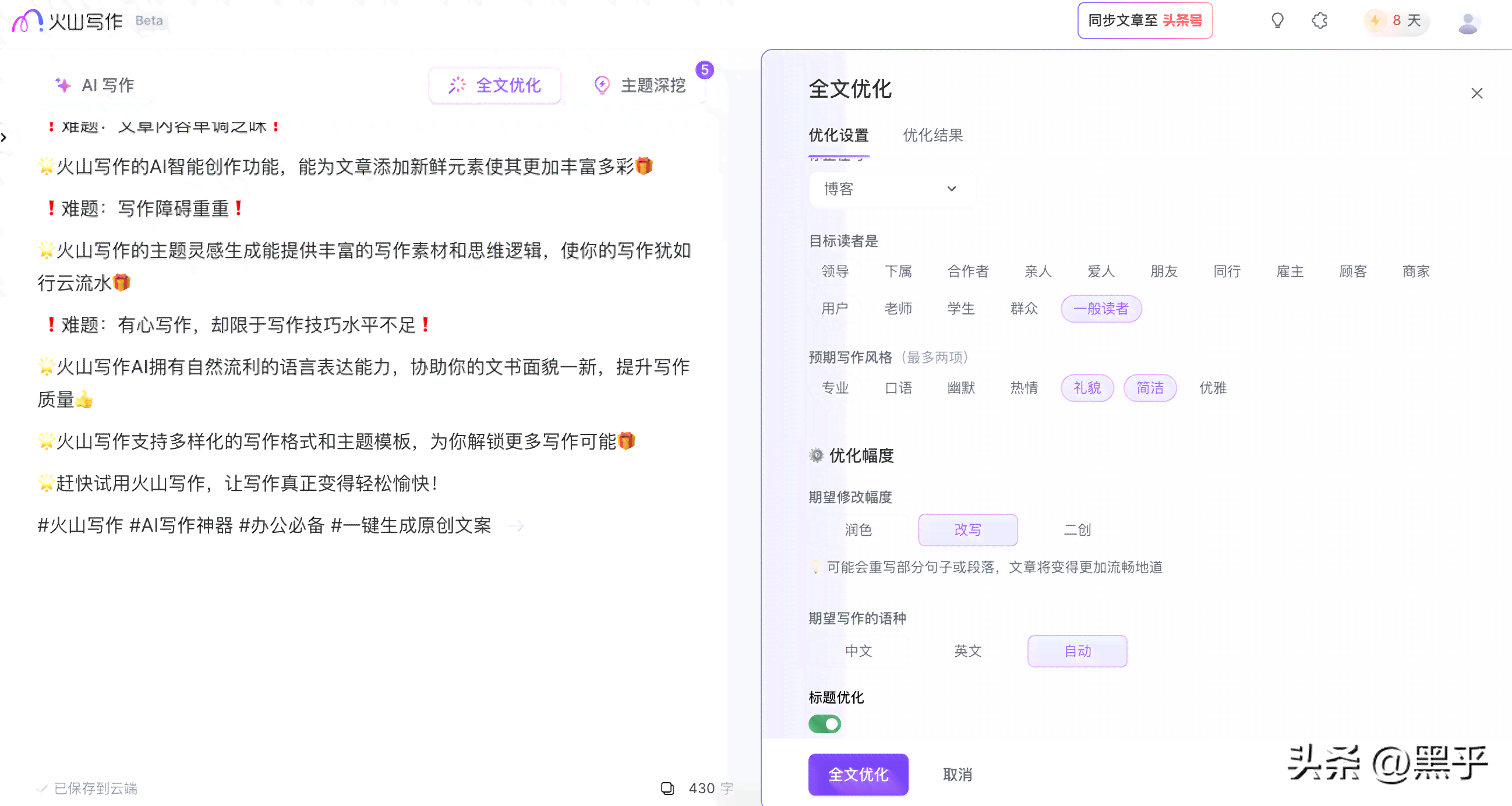Open the user avatar menu
The height and width of the screenshot is (806, 1512).
pyautogui.click(x=1468, y=22)
